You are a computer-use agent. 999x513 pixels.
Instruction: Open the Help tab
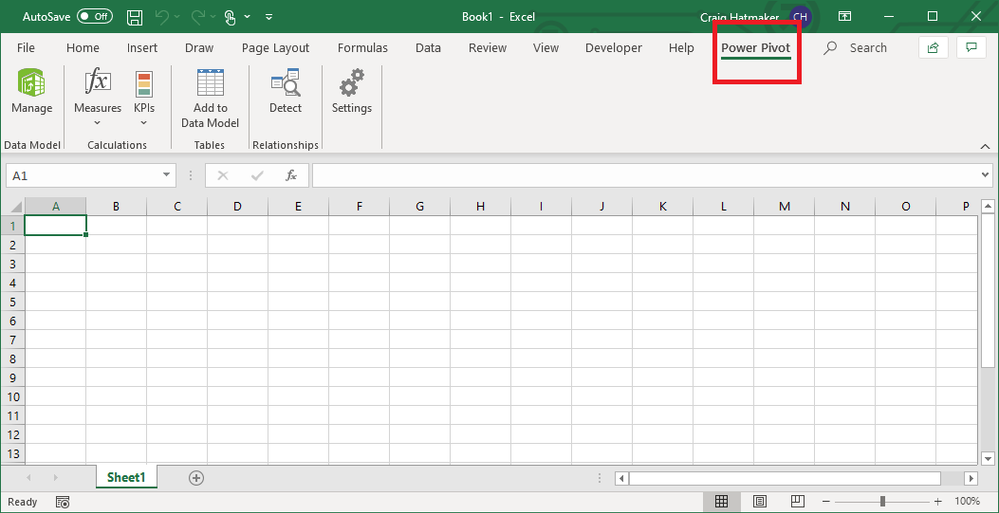(681, 48)
